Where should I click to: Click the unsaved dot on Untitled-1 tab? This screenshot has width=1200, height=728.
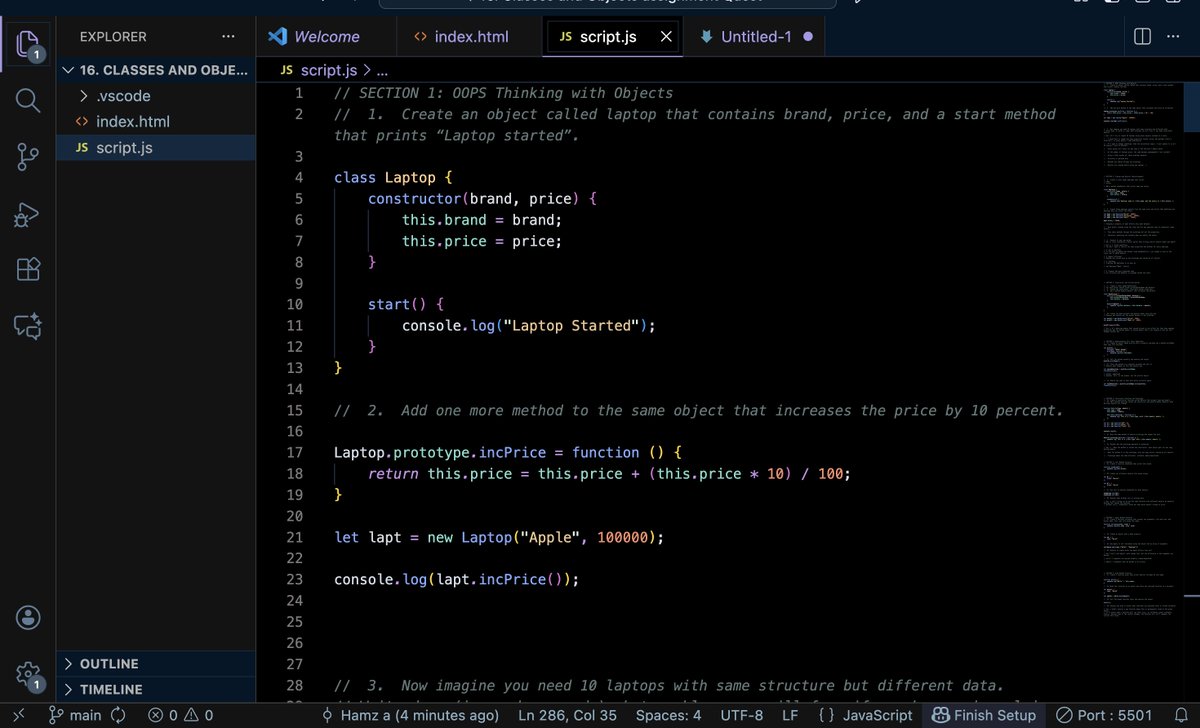click(x=808, y=37)
